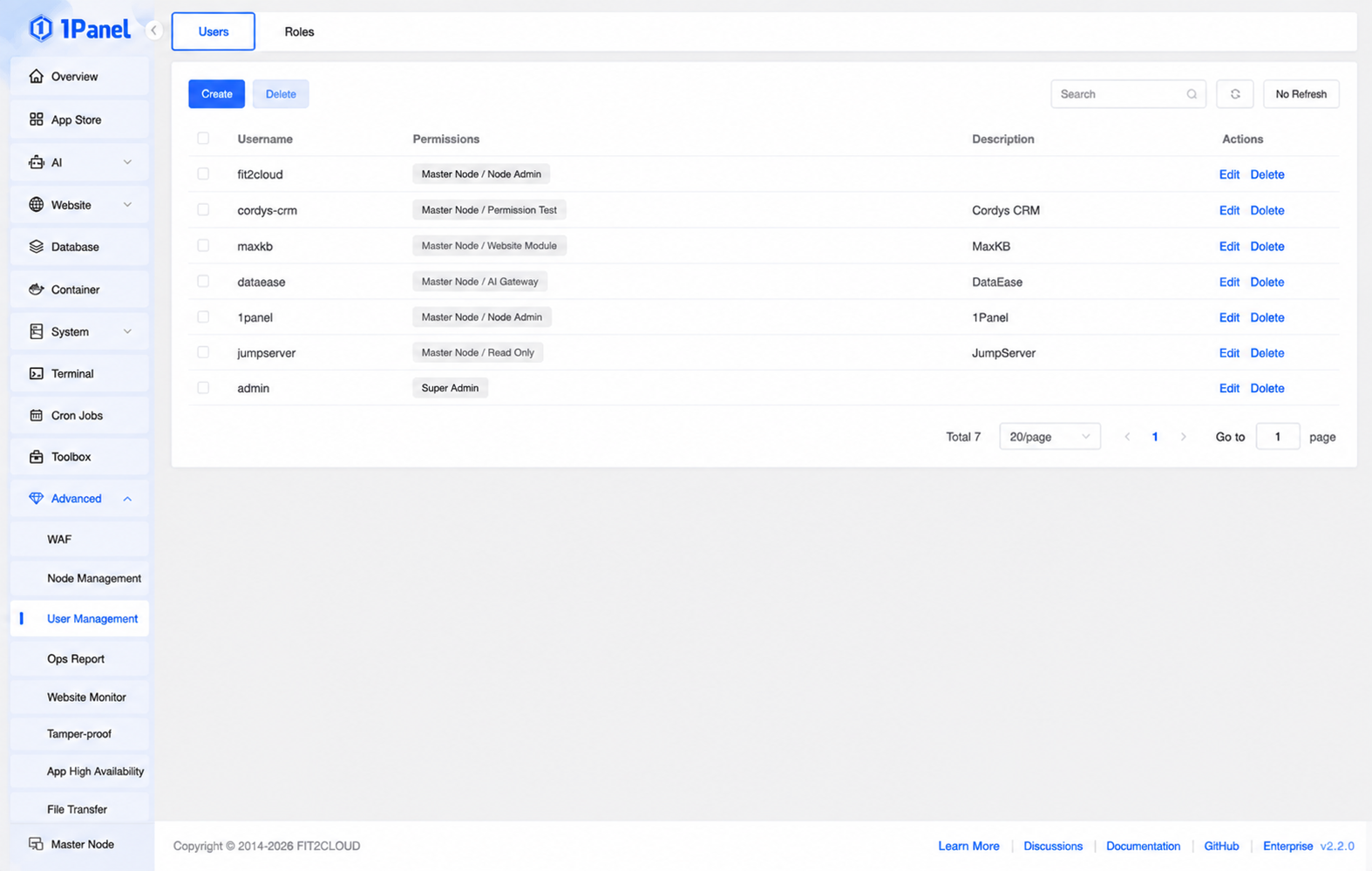Click the bulk Delete button
1372x871 pixels.
tap(281, 94)
